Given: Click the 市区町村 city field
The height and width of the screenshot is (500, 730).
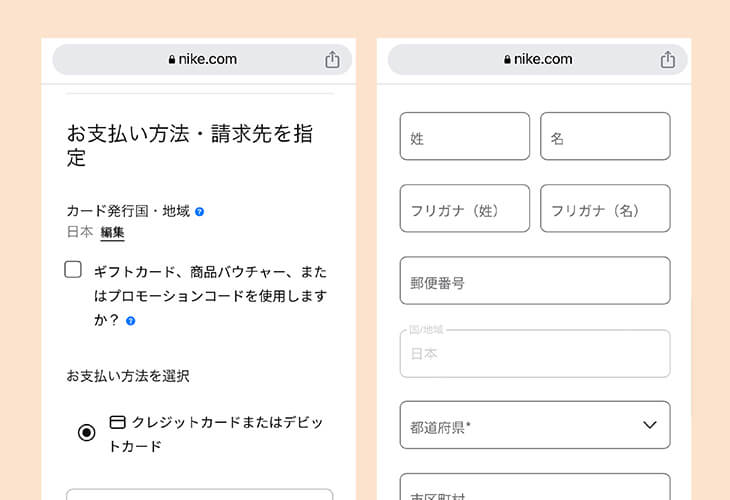Looking at the screenshot, I should pyautogui.click(x=535, y=488).
